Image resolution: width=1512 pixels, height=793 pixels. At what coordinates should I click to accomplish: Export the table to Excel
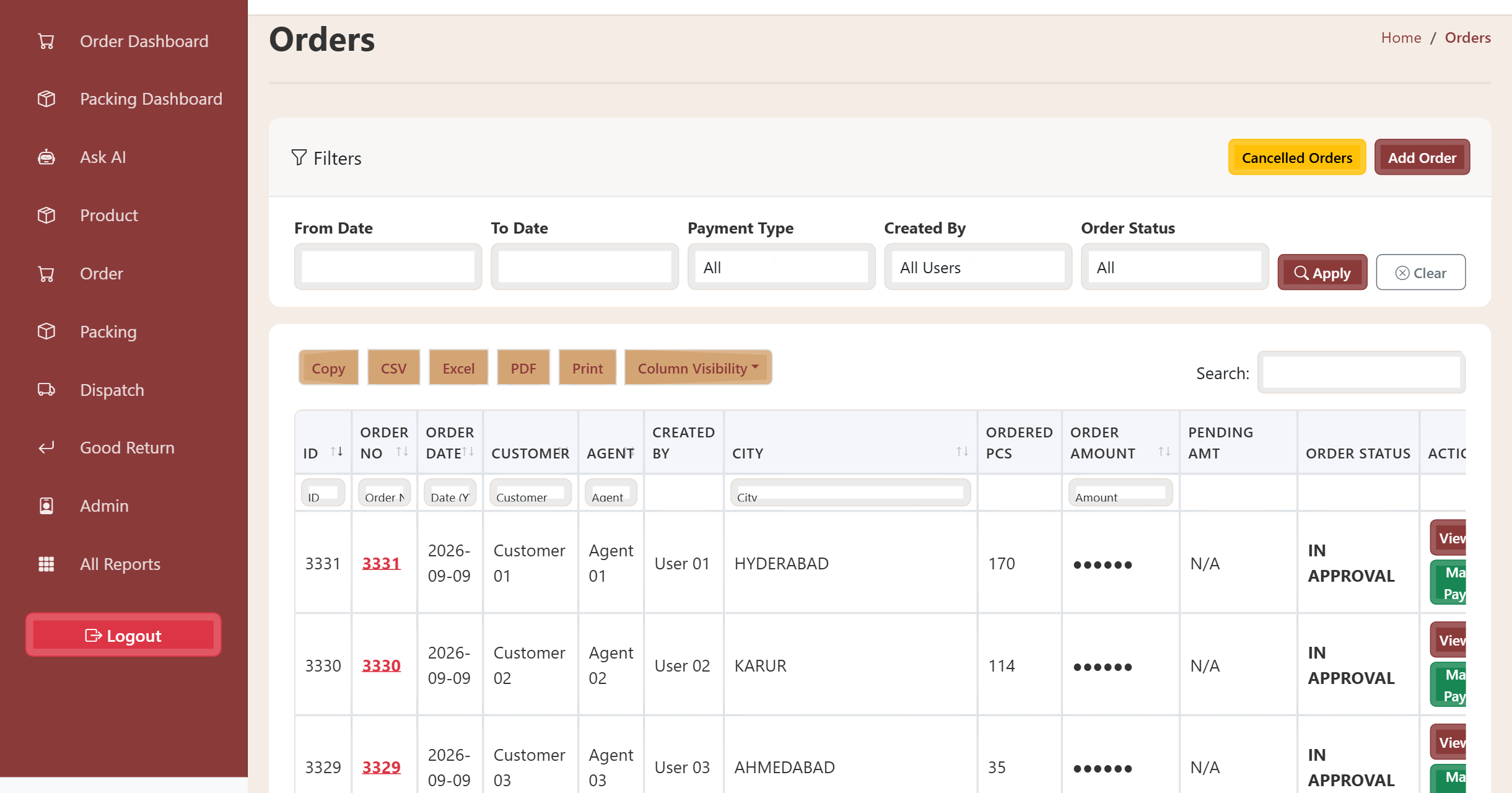point(458,368)
